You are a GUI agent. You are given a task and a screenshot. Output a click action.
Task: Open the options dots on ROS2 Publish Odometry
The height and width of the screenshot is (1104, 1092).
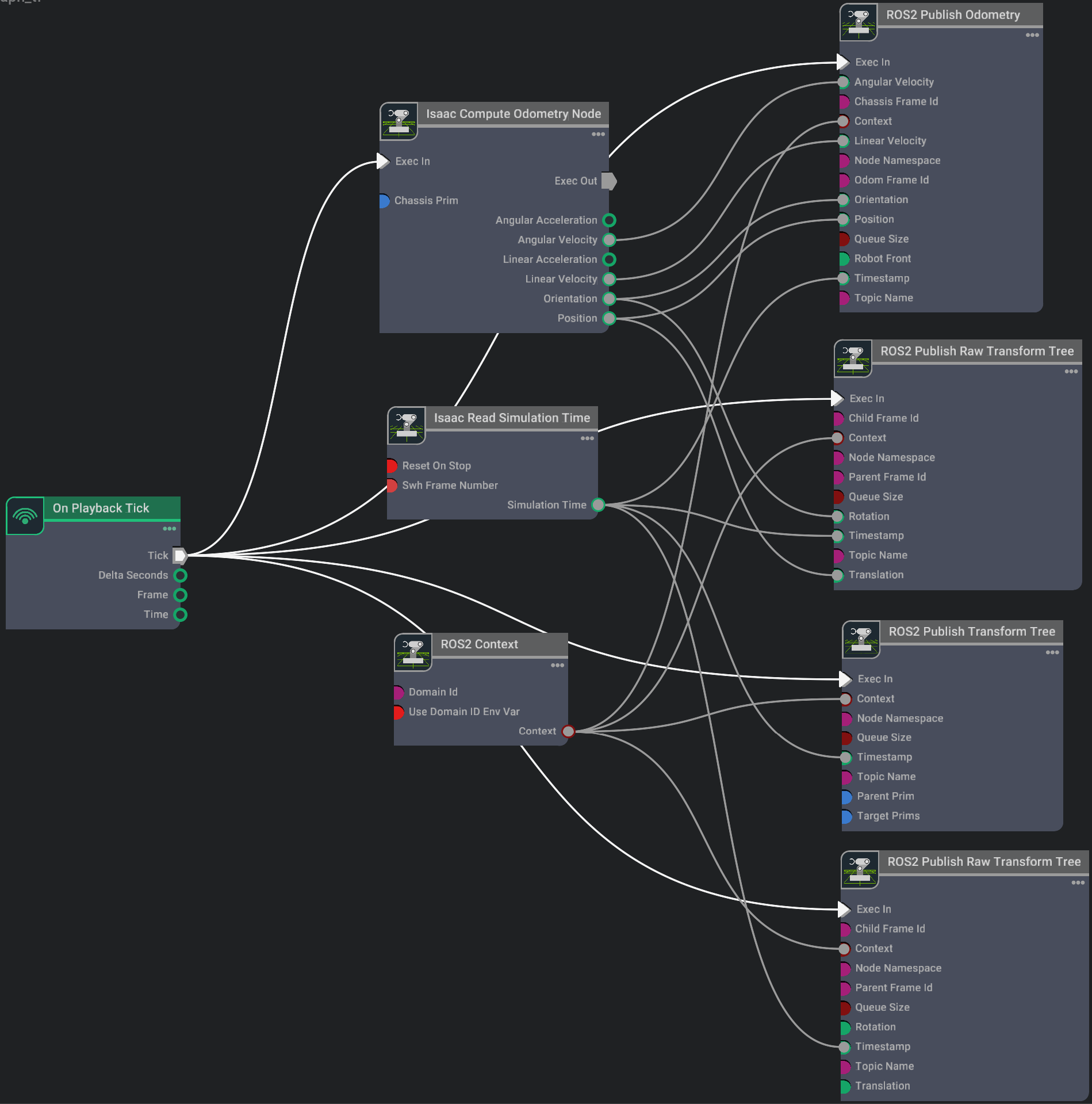[1032, 35]
